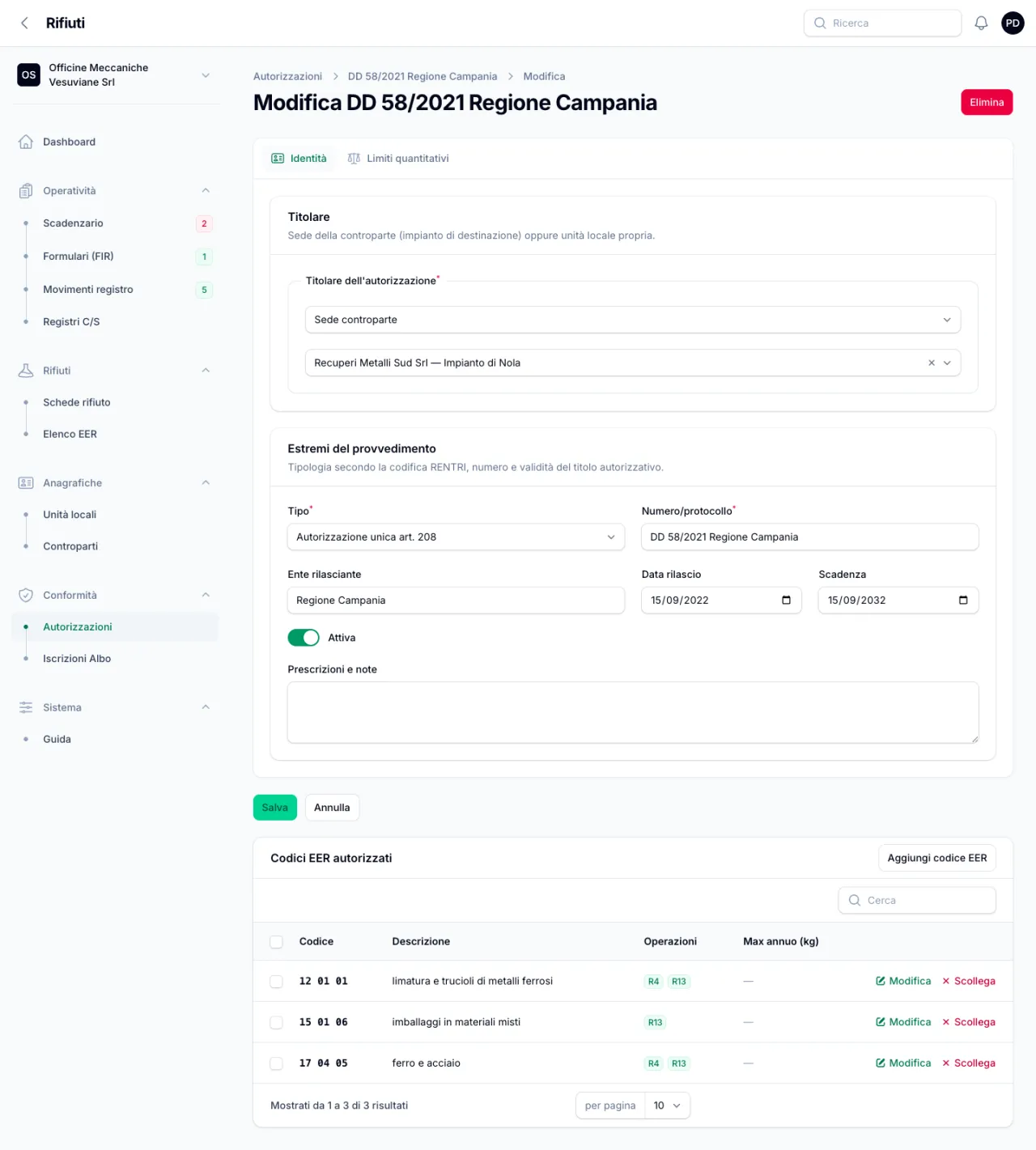Click the Salva button
Viewport: 1036px width, 1150px height.
coord(275,808)
